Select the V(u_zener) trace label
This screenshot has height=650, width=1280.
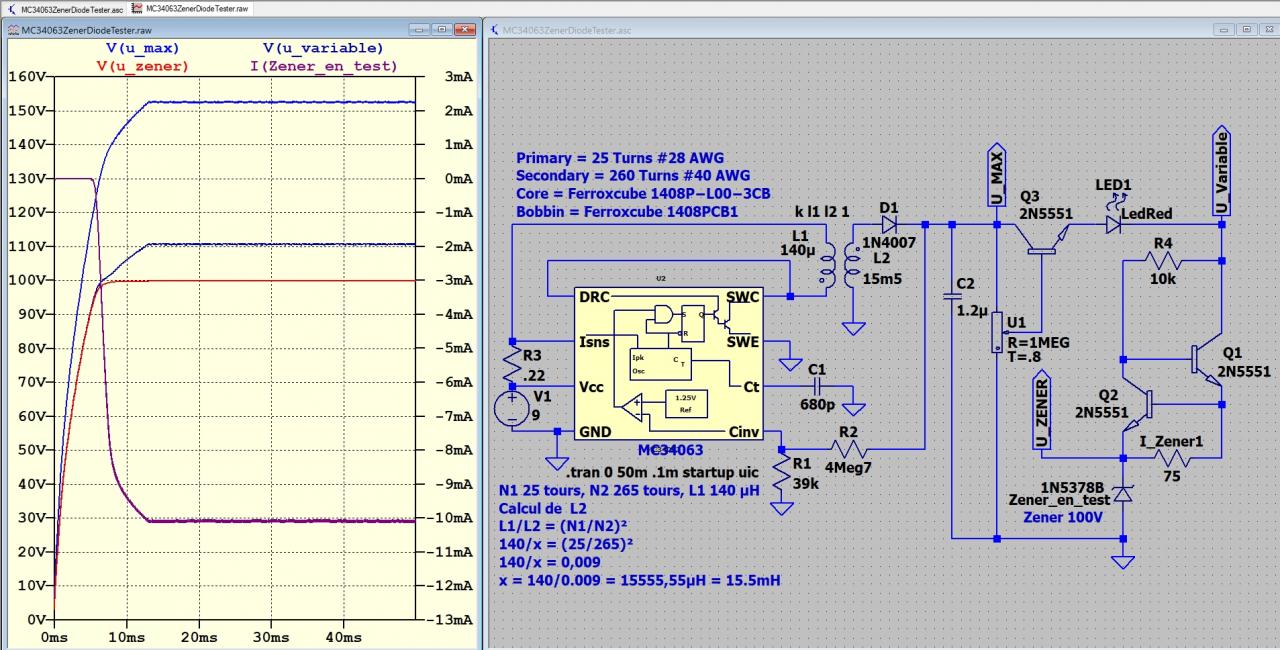[x=142, y=66]
